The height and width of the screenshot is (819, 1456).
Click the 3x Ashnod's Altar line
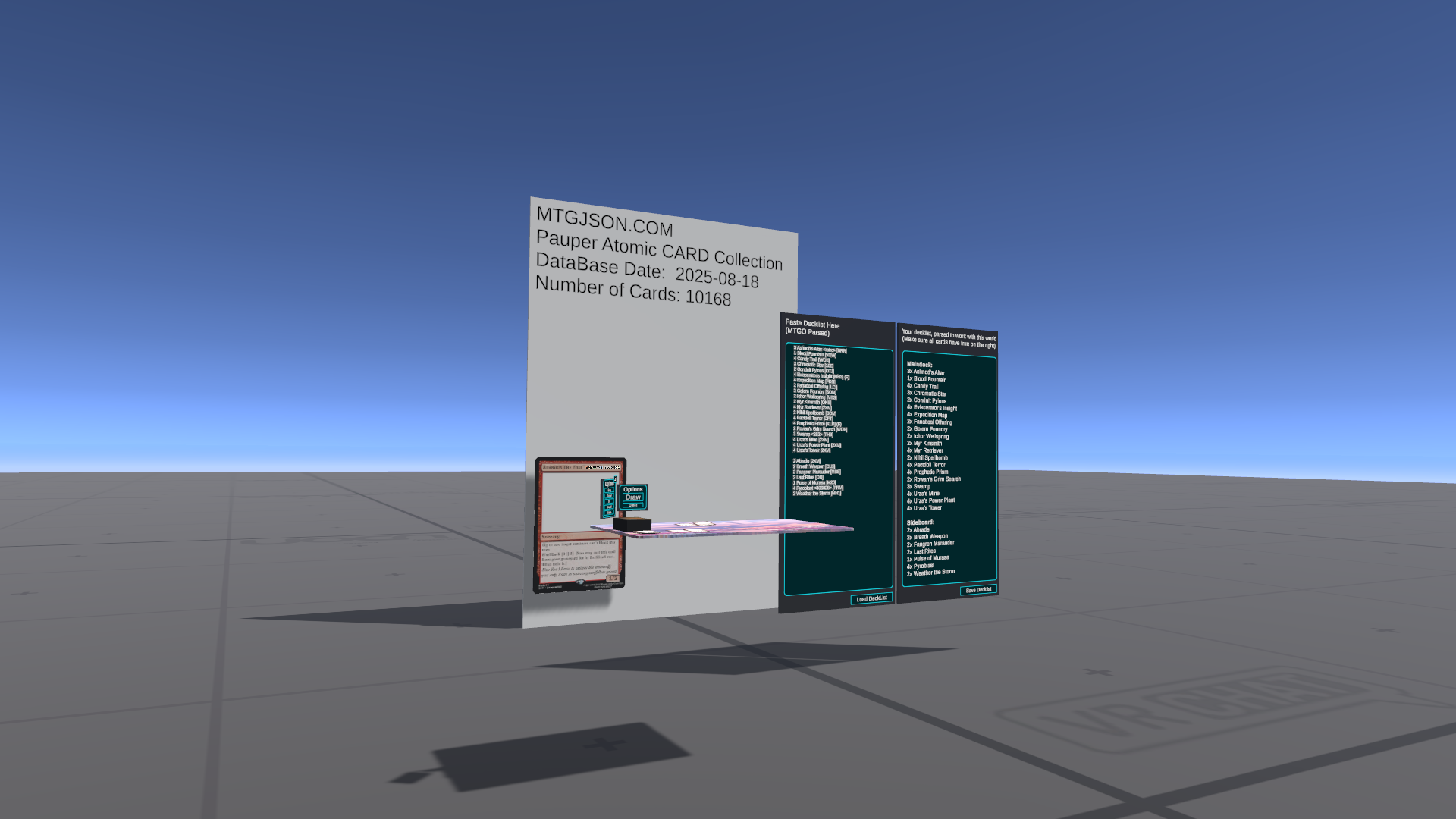click(925, 372)
